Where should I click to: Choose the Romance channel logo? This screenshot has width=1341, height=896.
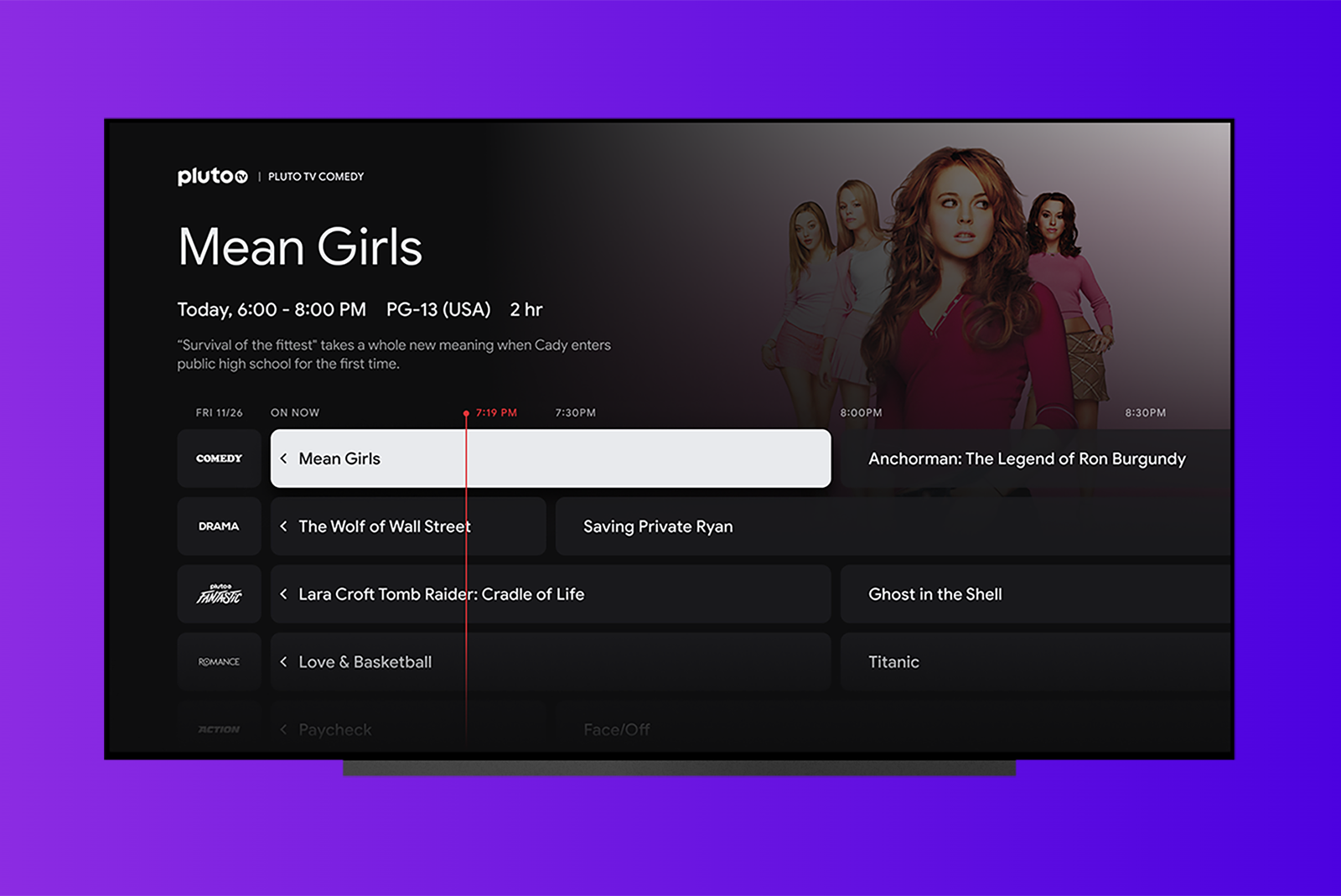219,662
